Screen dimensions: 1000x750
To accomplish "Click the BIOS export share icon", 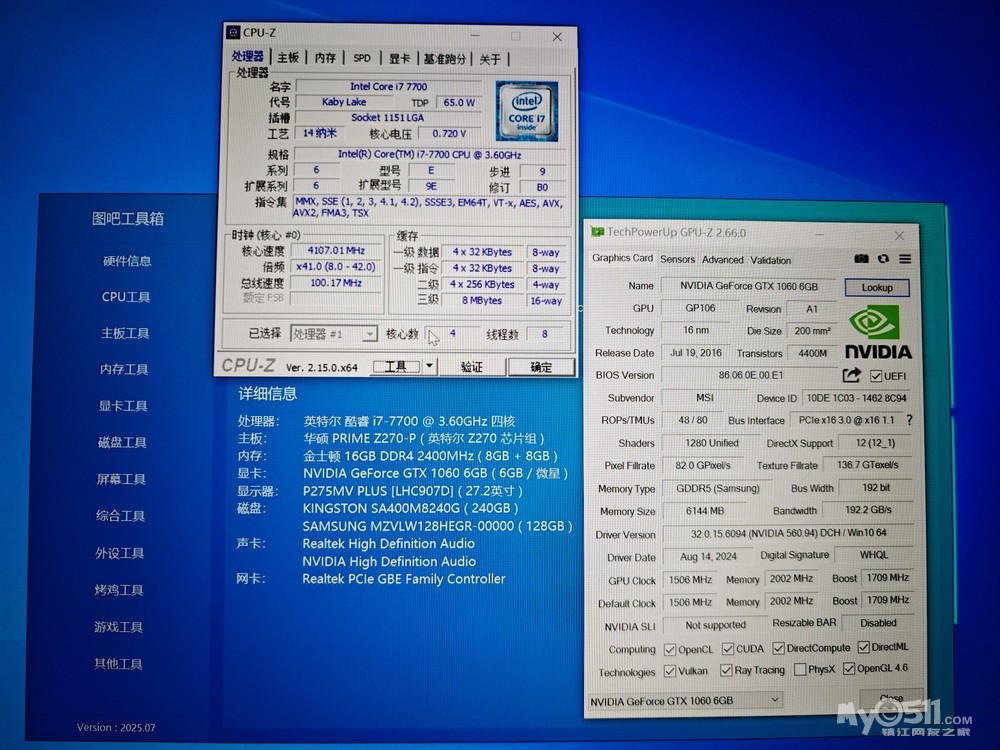I will (x=851, y=376).
